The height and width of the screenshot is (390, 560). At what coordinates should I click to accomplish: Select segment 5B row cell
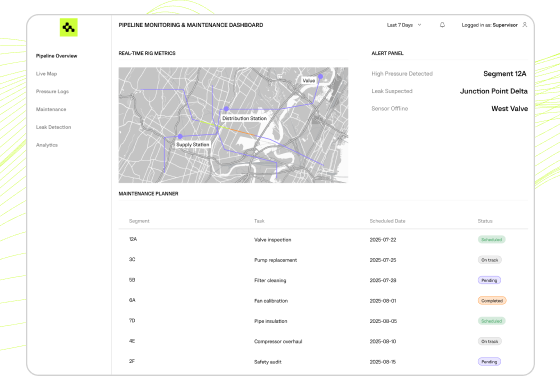pyautogui.click(x=132, y=280)
